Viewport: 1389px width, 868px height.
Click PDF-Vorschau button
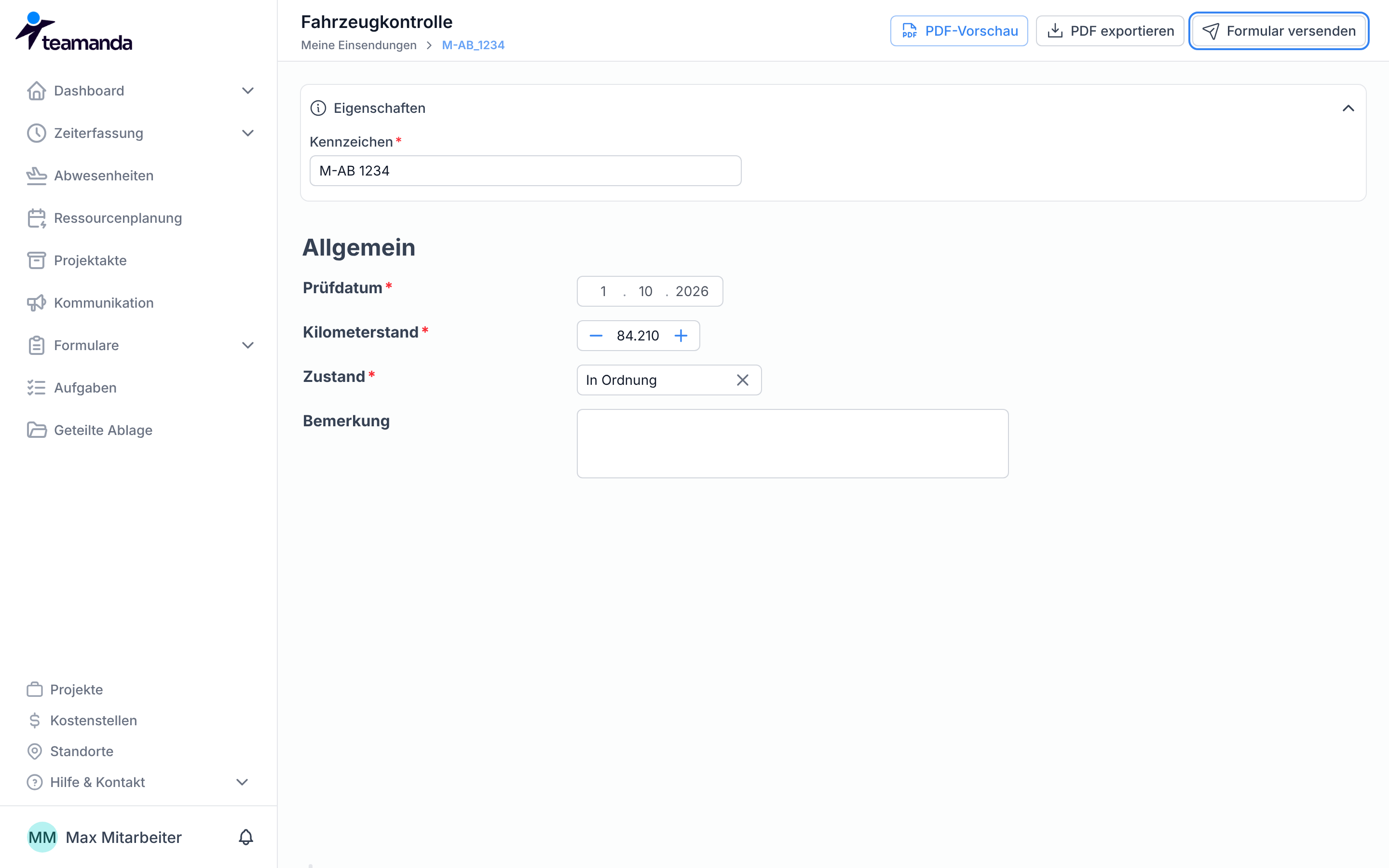(x=959, y=31)
